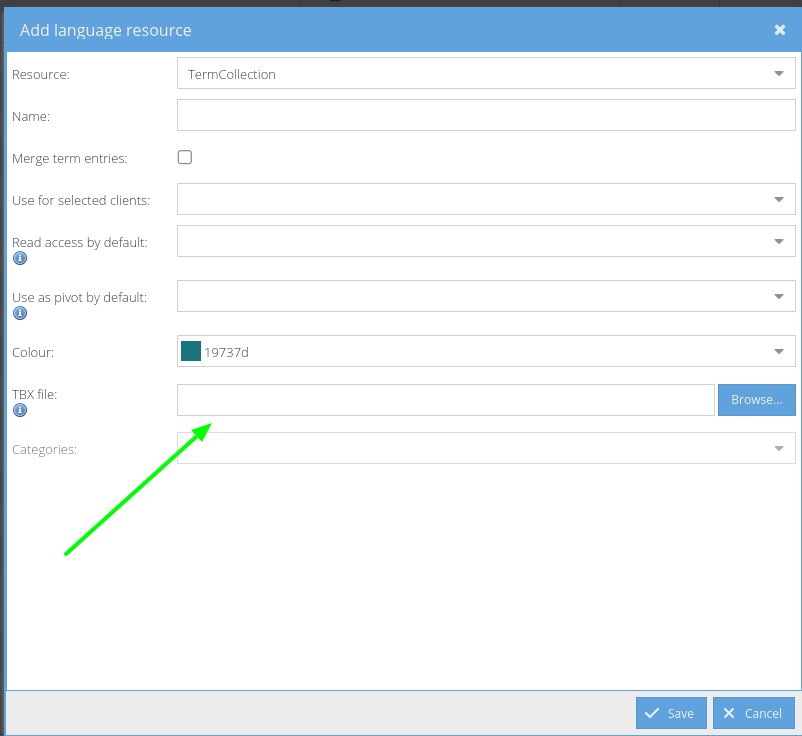Click the Browse... button for TBX file

click(x=756, y=400)
